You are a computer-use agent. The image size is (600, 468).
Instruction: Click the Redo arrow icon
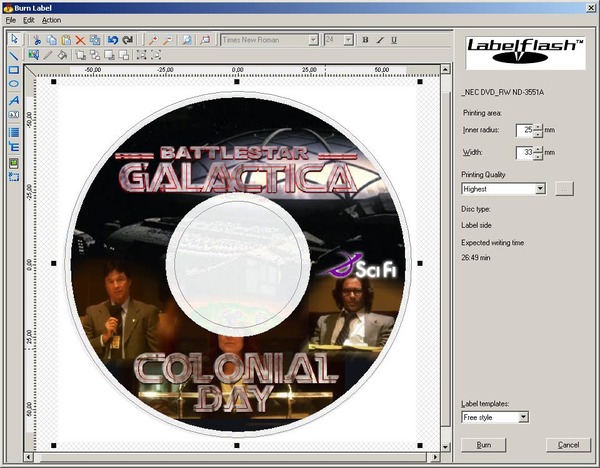pos(127,40)
